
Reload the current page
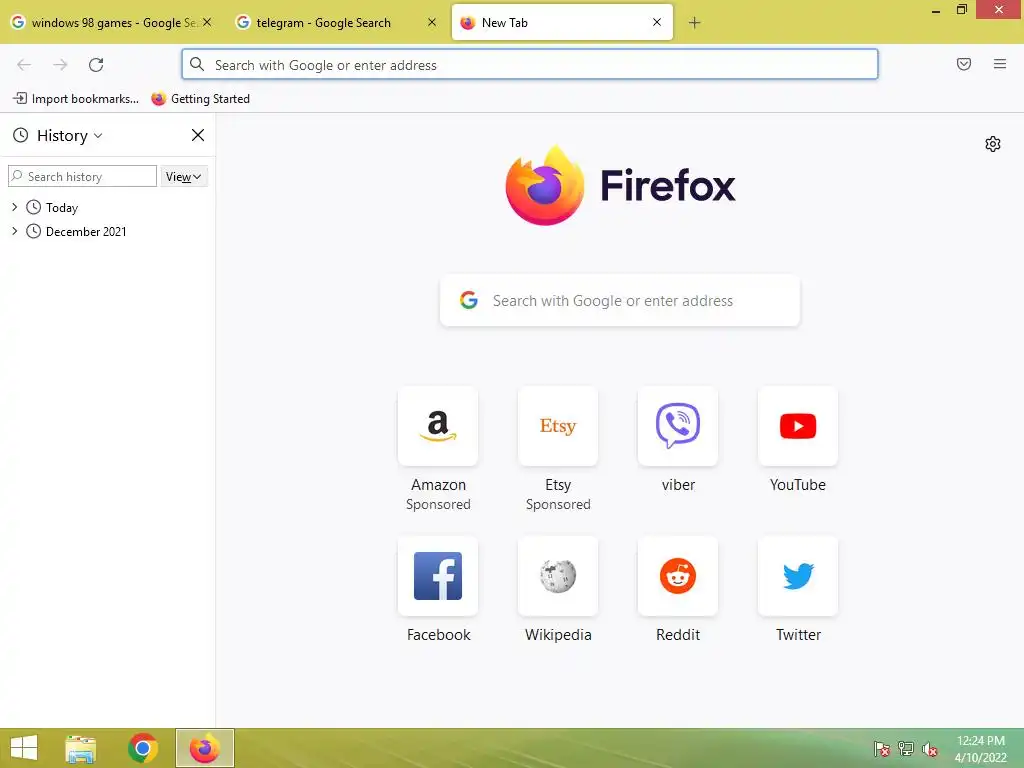[96, 65]
